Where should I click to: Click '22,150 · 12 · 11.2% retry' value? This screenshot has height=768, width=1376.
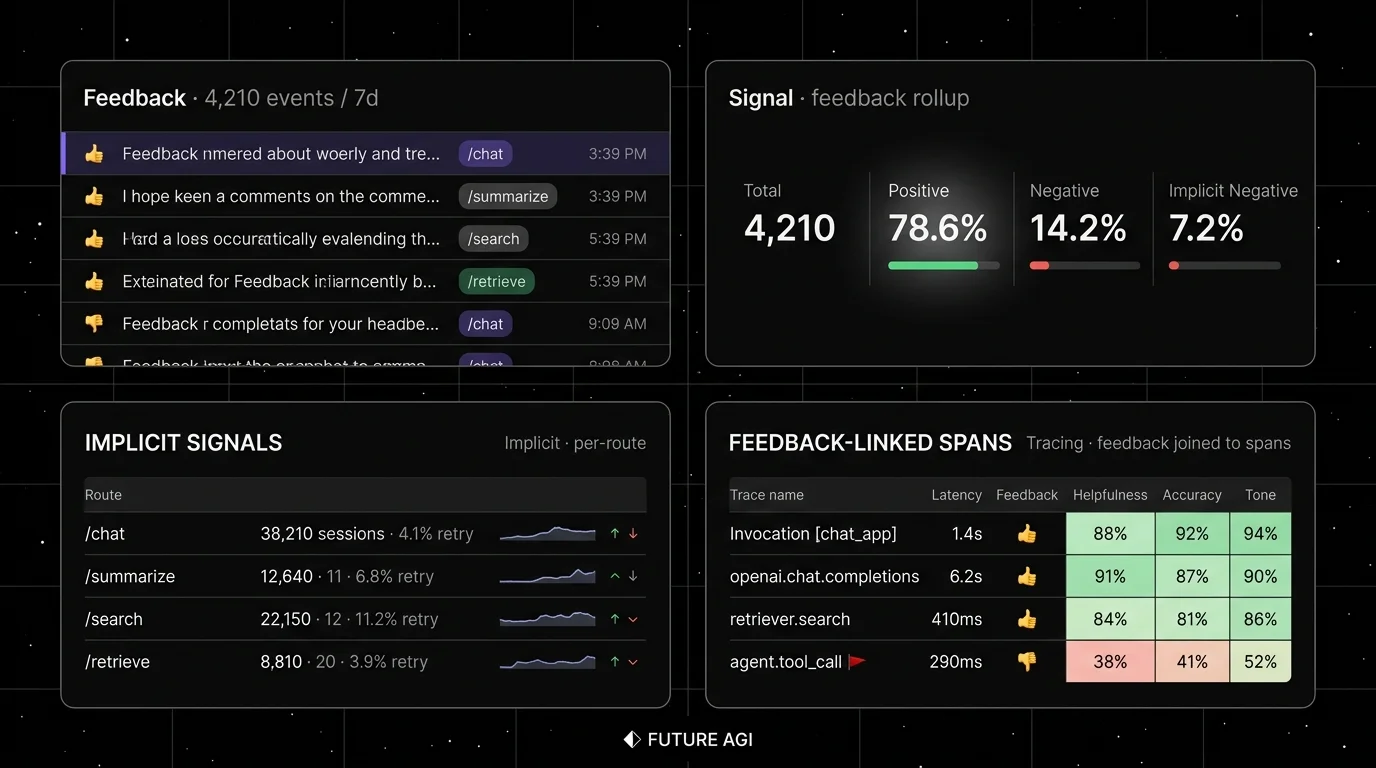pyautogui.click(x=349, y=619)
